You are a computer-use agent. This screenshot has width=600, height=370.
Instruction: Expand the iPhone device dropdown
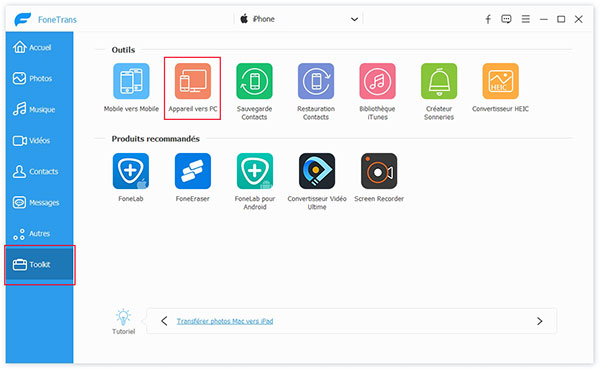click(x=298, y=19)
